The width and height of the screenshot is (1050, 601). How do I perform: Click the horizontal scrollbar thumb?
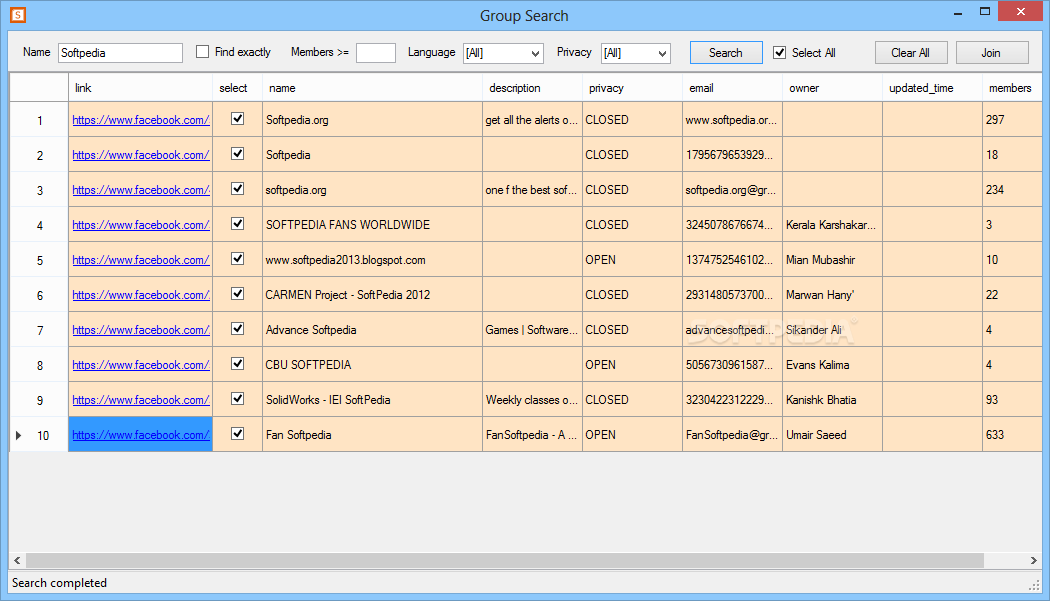click(x=505, y=560)
